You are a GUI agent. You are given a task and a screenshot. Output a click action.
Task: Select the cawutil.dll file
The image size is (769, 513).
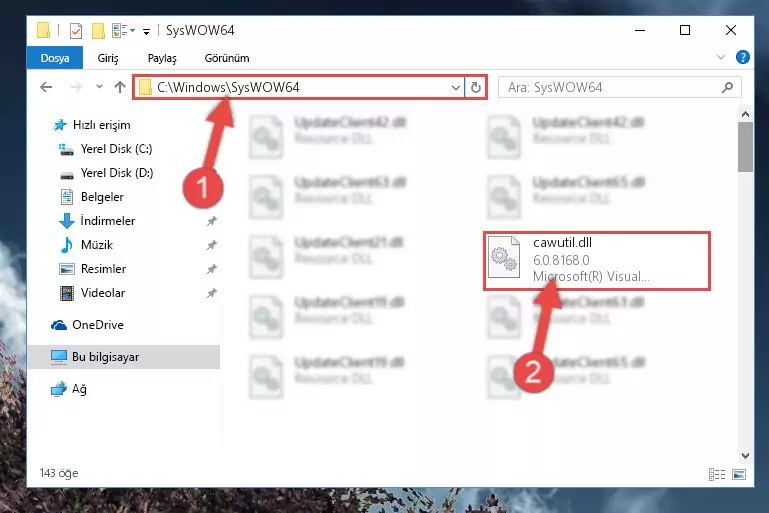596,261
